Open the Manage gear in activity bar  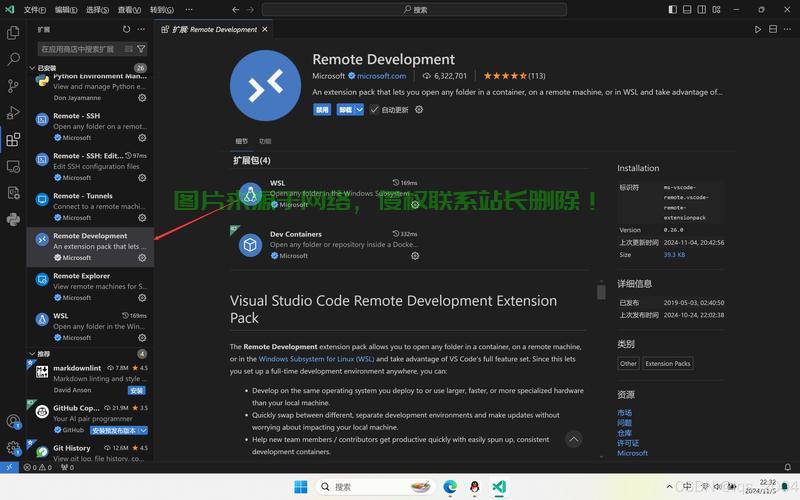click(13, 448)
